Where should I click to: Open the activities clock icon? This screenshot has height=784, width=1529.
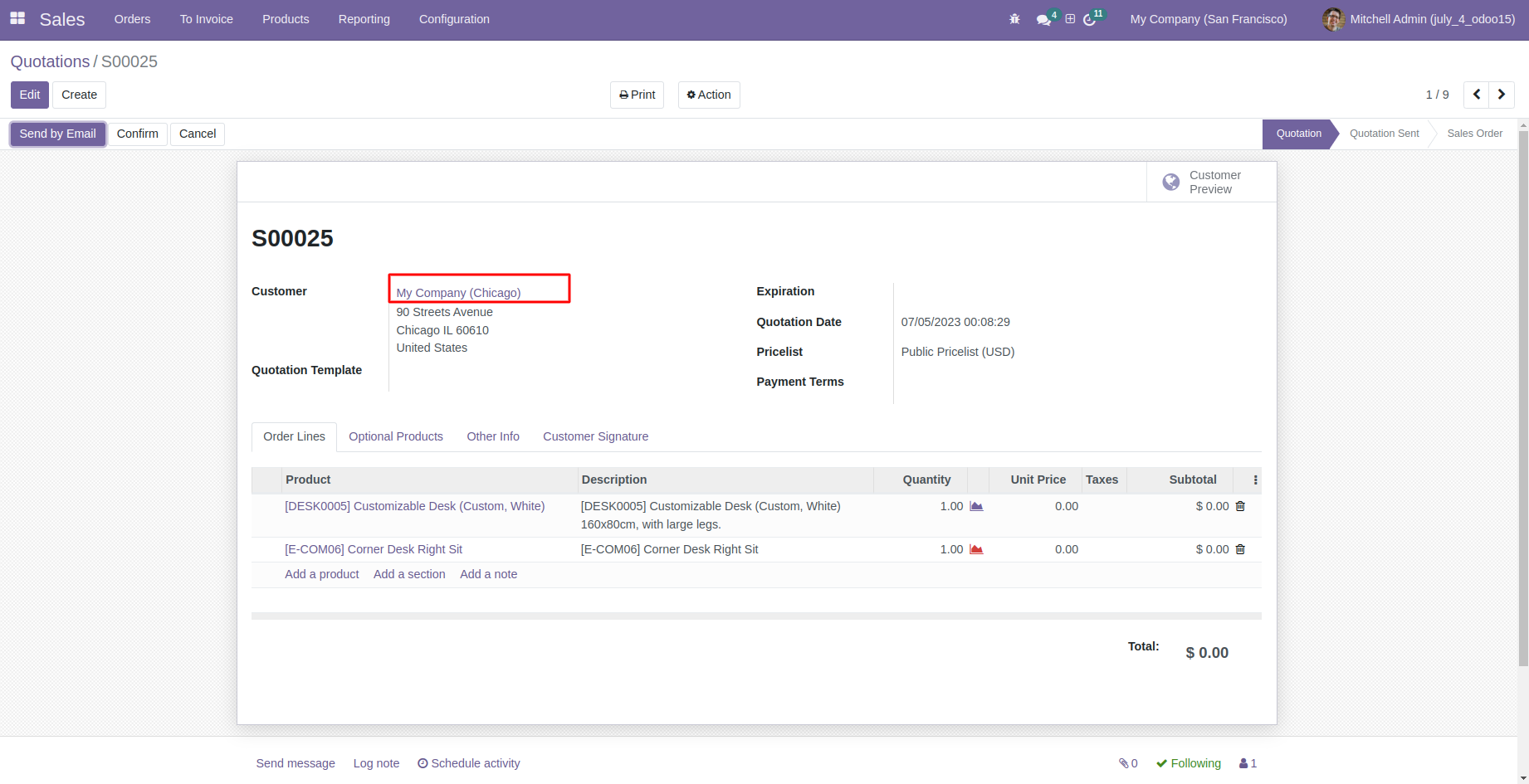1089,19
